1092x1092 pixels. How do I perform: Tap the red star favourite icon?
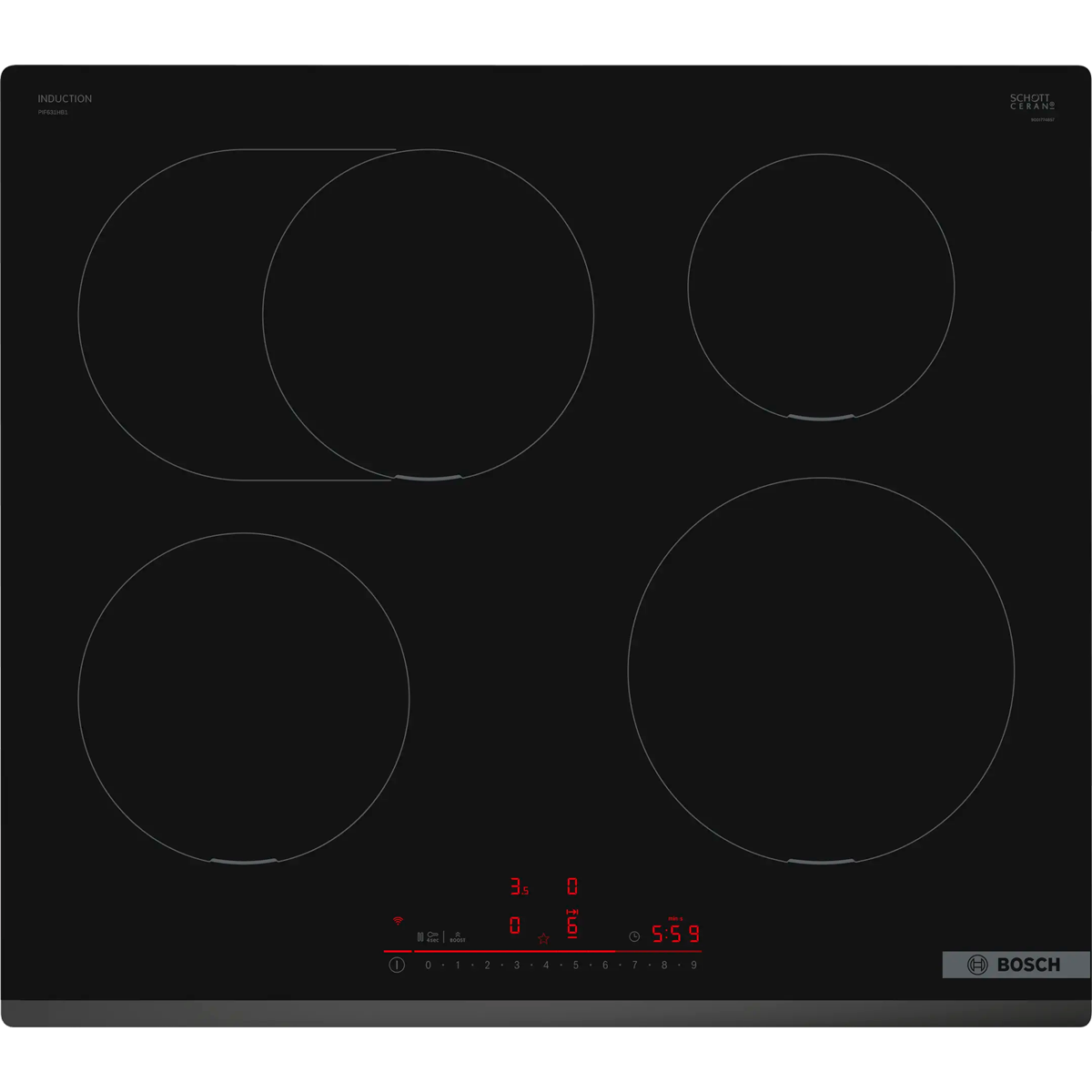coord(543,938)
